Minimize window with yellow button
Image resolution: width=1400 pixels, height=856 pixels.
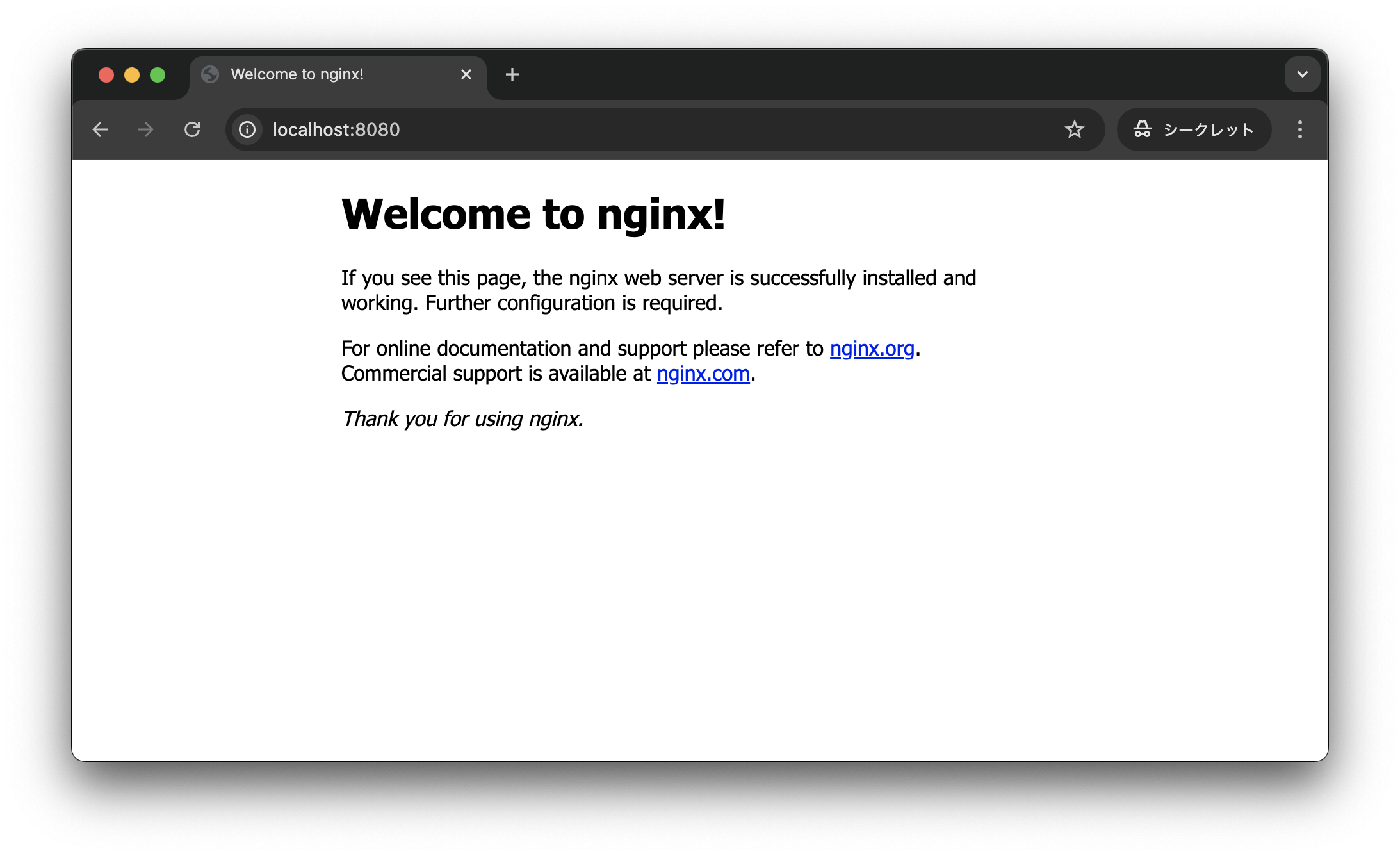(x=132, y=75)
